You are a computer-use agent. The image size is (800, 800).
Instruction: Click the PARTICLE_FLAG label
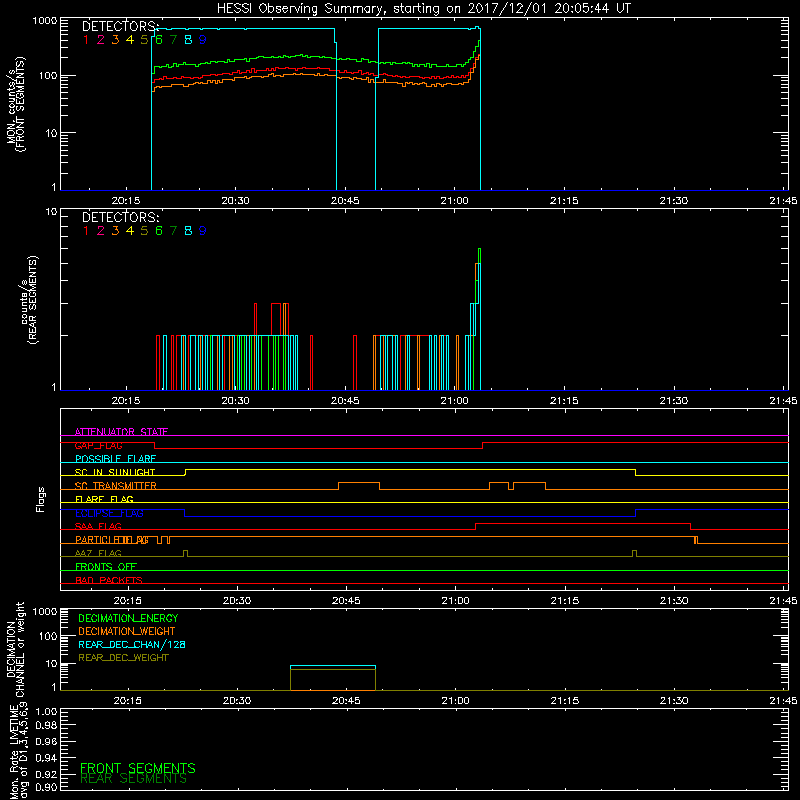pos(112,539)
